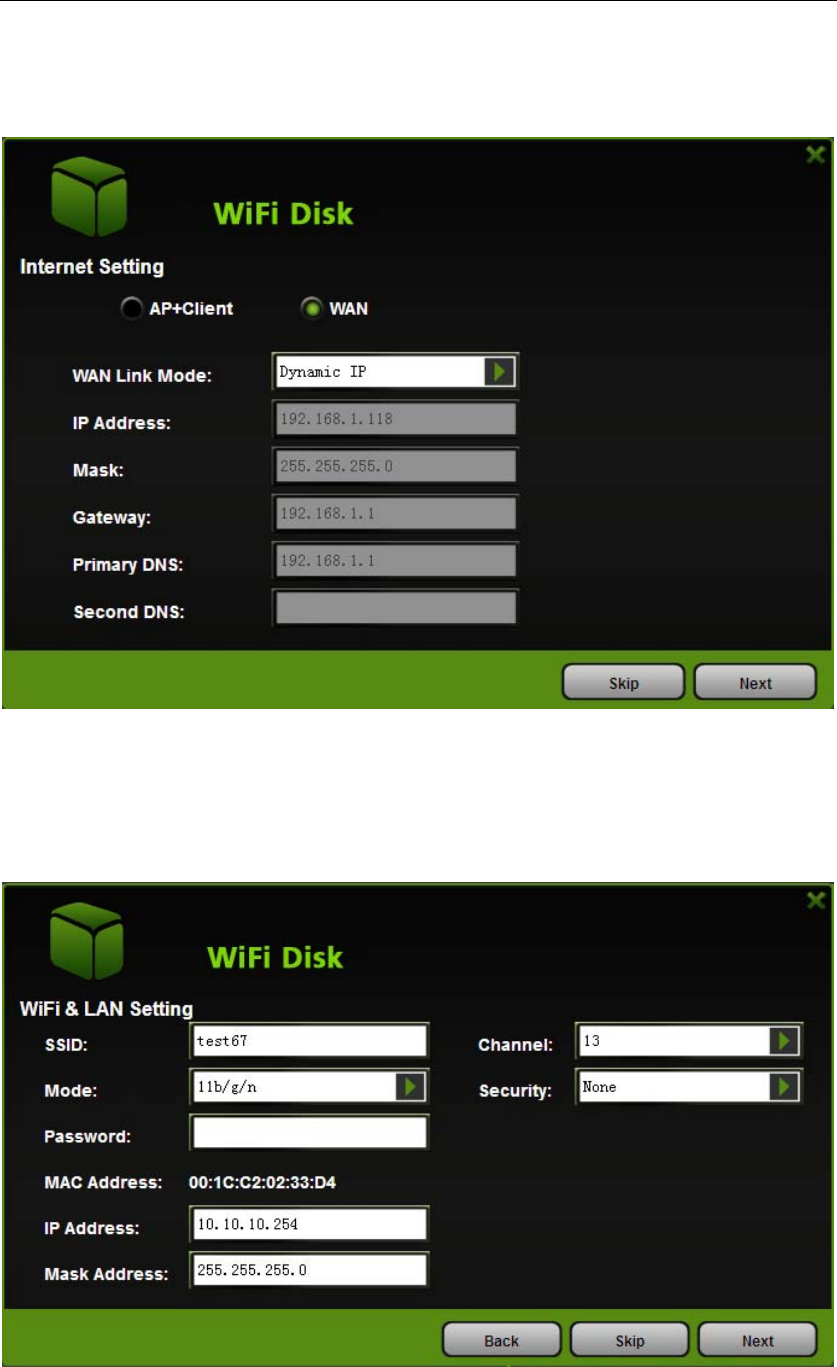Click Skip in the WiFi & LAN window
The height and width of the screenshot is (1367, 837).
[629, 1341]
